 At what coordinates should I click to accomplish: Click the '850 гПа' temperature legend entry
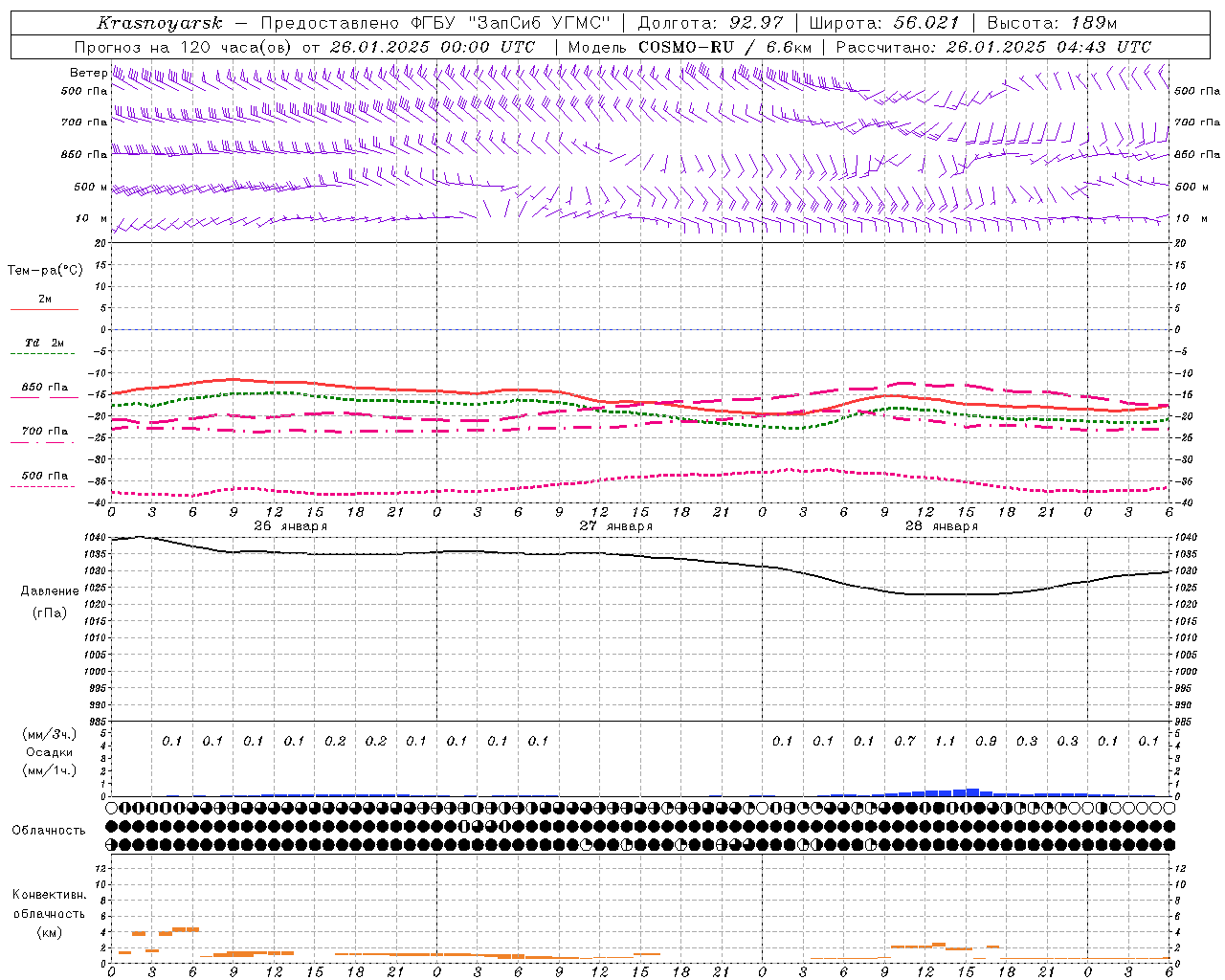click(44, 388)
